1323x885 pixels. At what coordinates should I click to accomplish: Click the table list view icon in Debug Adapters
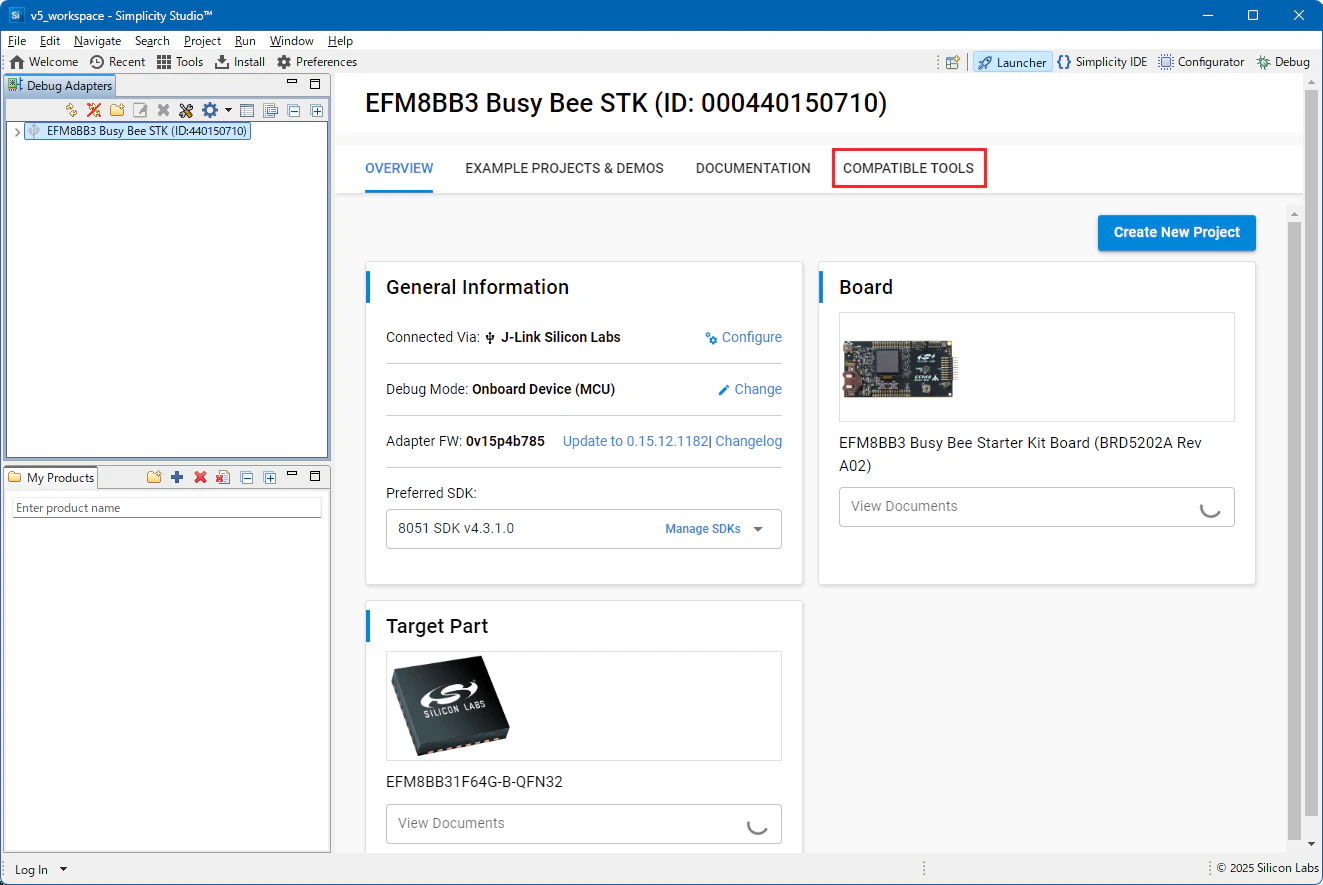[247, 110]
